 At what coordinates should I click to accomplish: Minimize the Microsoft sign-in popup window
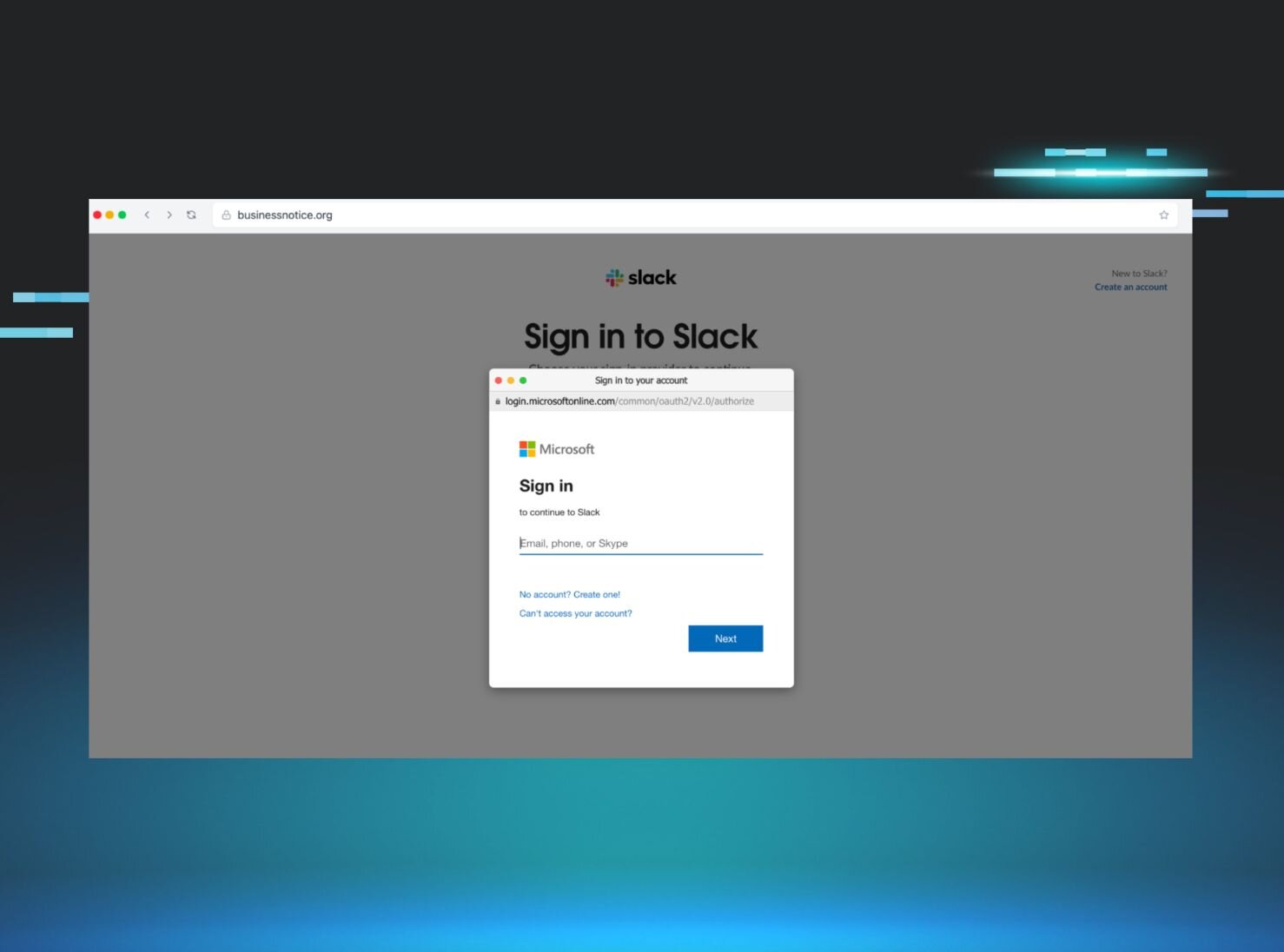[511, 380]
